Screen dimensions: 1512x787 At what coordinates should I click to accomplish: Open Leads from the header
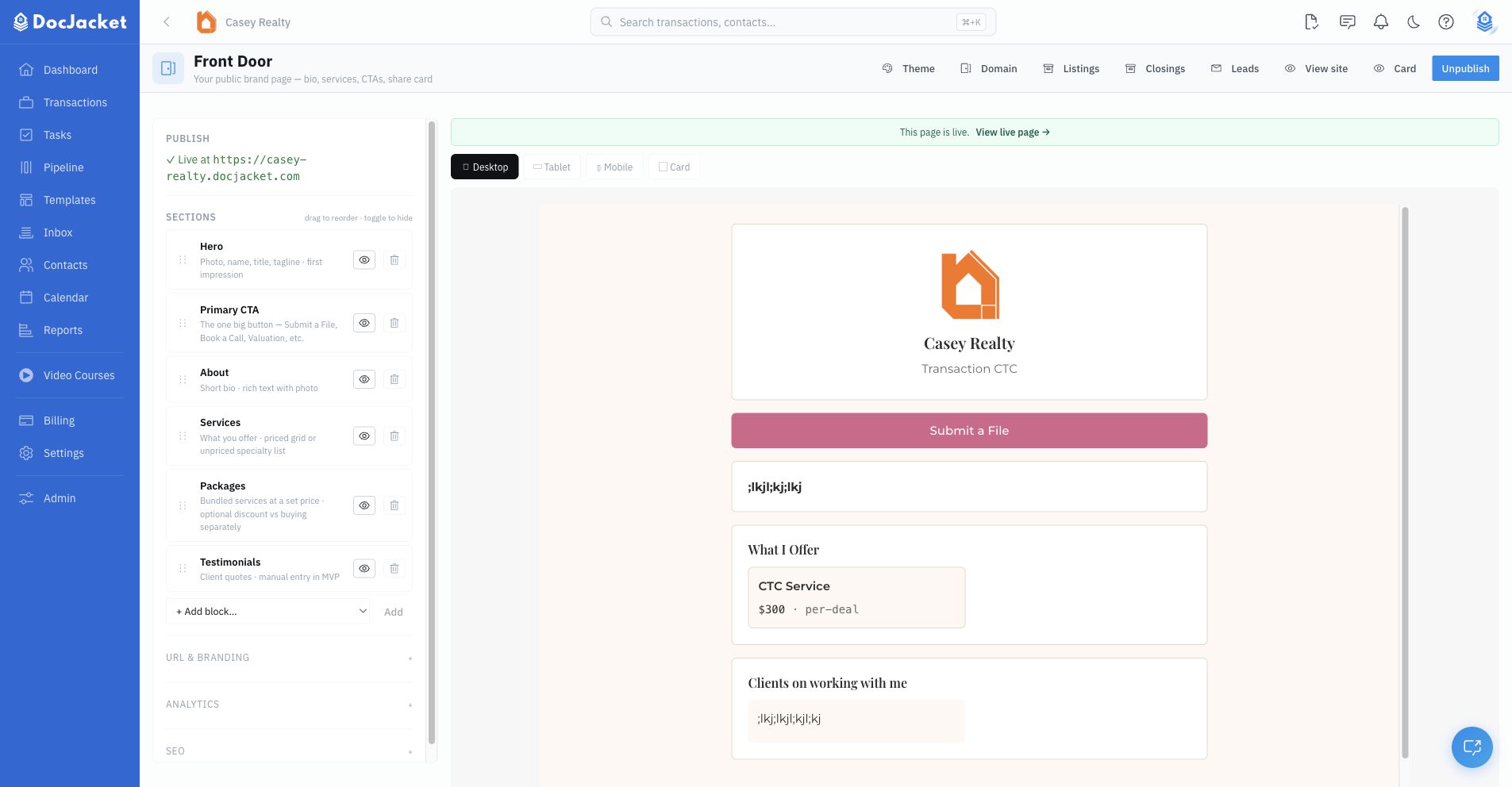pos(1235,68)
